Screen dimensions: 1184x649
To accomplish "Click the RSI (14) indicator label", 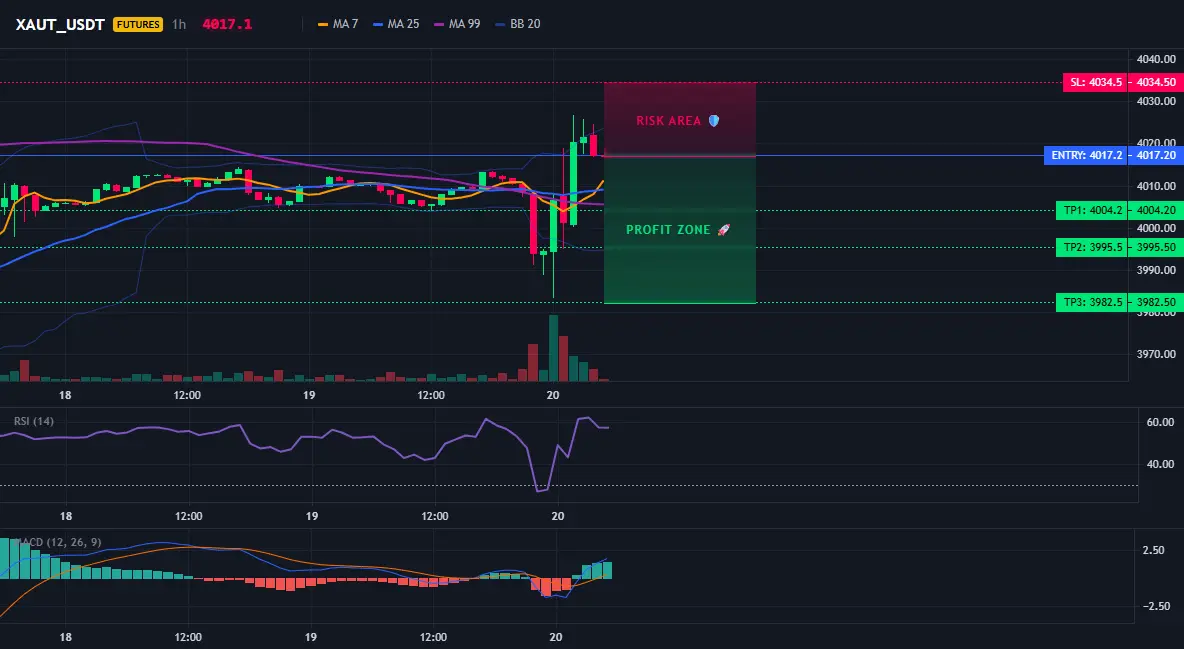I will 34,421.
